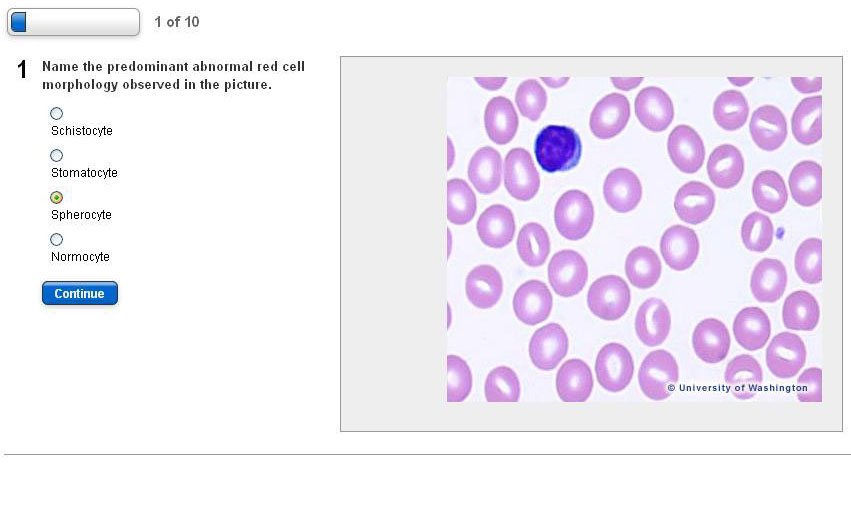
Task: Select the Stomatocyte radio button
Action: [x=56, y=156]
